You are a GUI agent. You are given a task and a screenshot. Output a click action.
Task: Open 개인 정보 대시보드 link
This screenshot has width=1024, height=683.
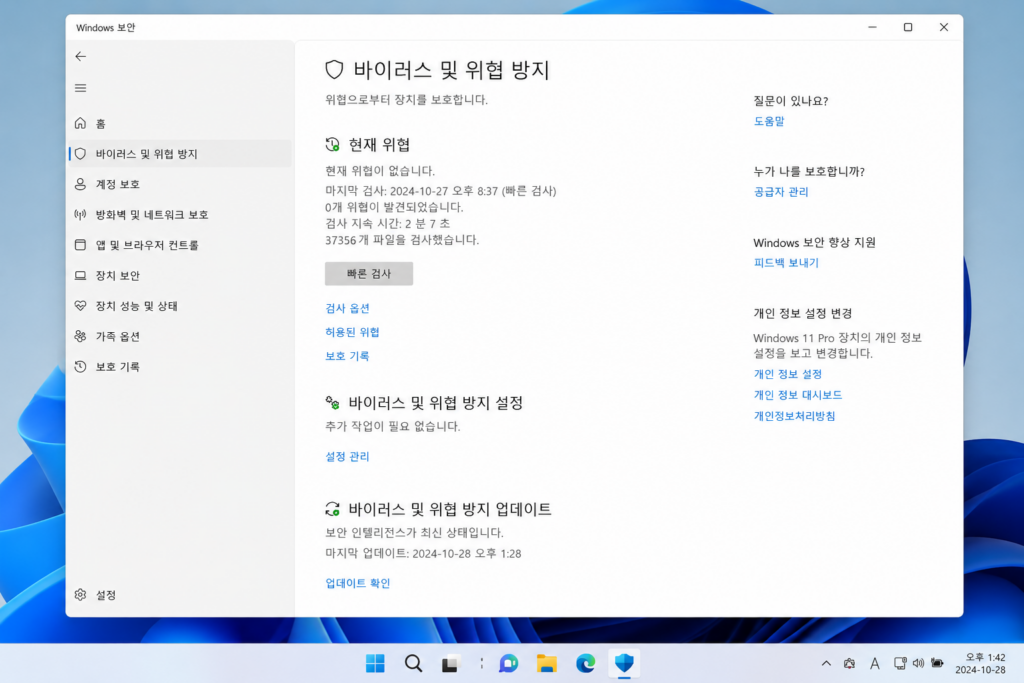(798, 395)
